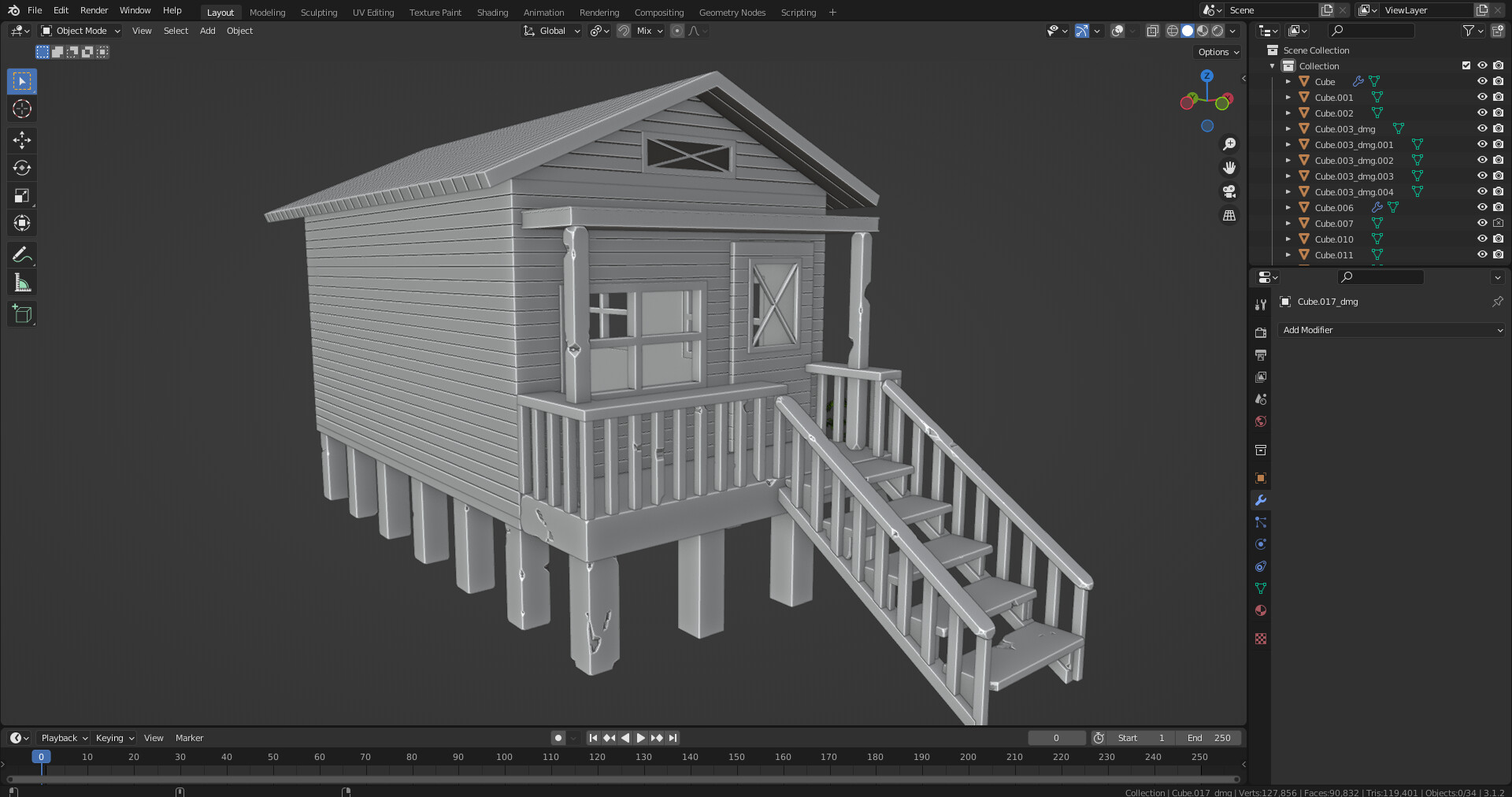1512x797 pixels.
Task: Click frame 100 on the timeline
Action: point(504,757)
